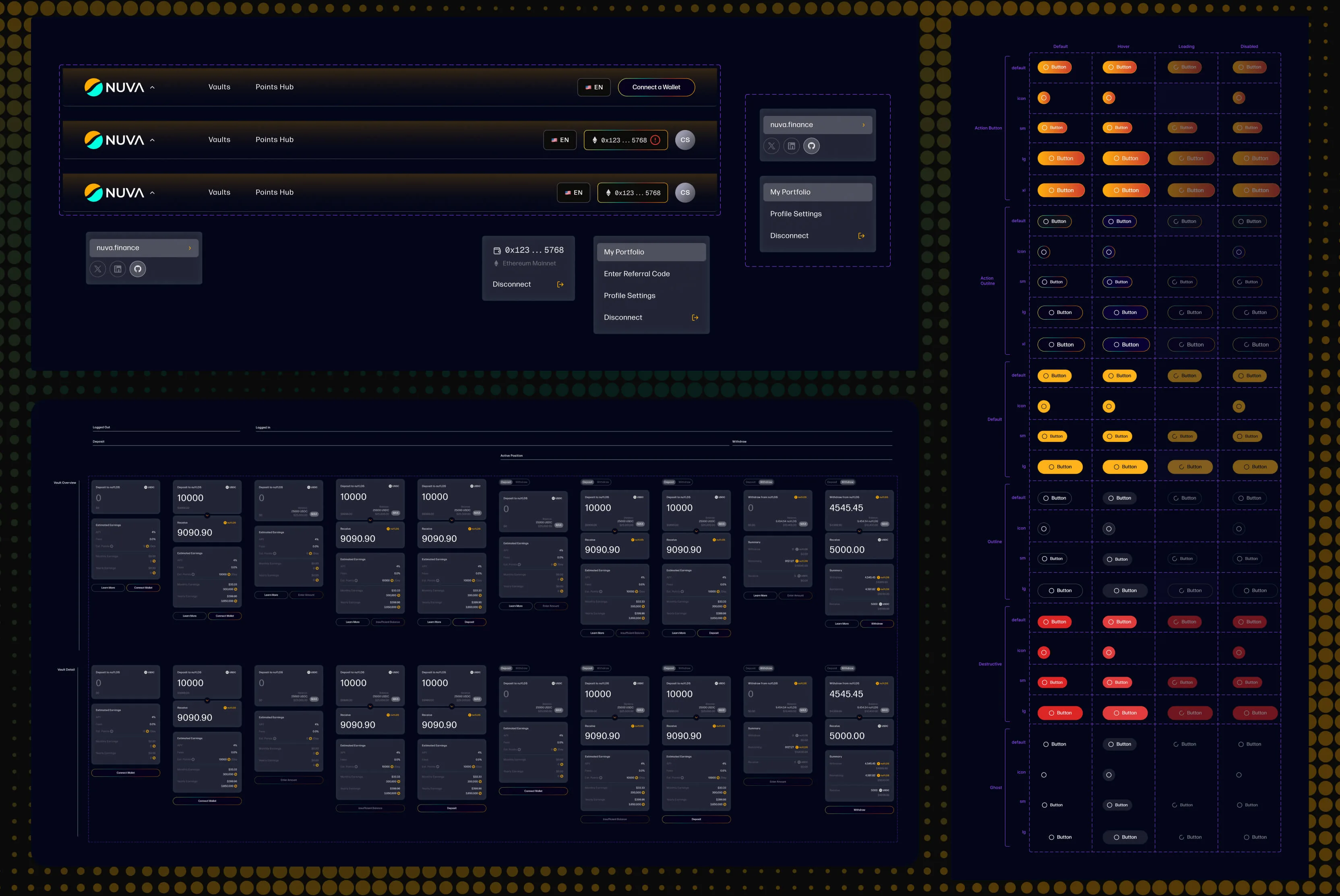Open the EN language selector in third navbar
This screenshot has width=1340, height=896.
click(573, 192)
